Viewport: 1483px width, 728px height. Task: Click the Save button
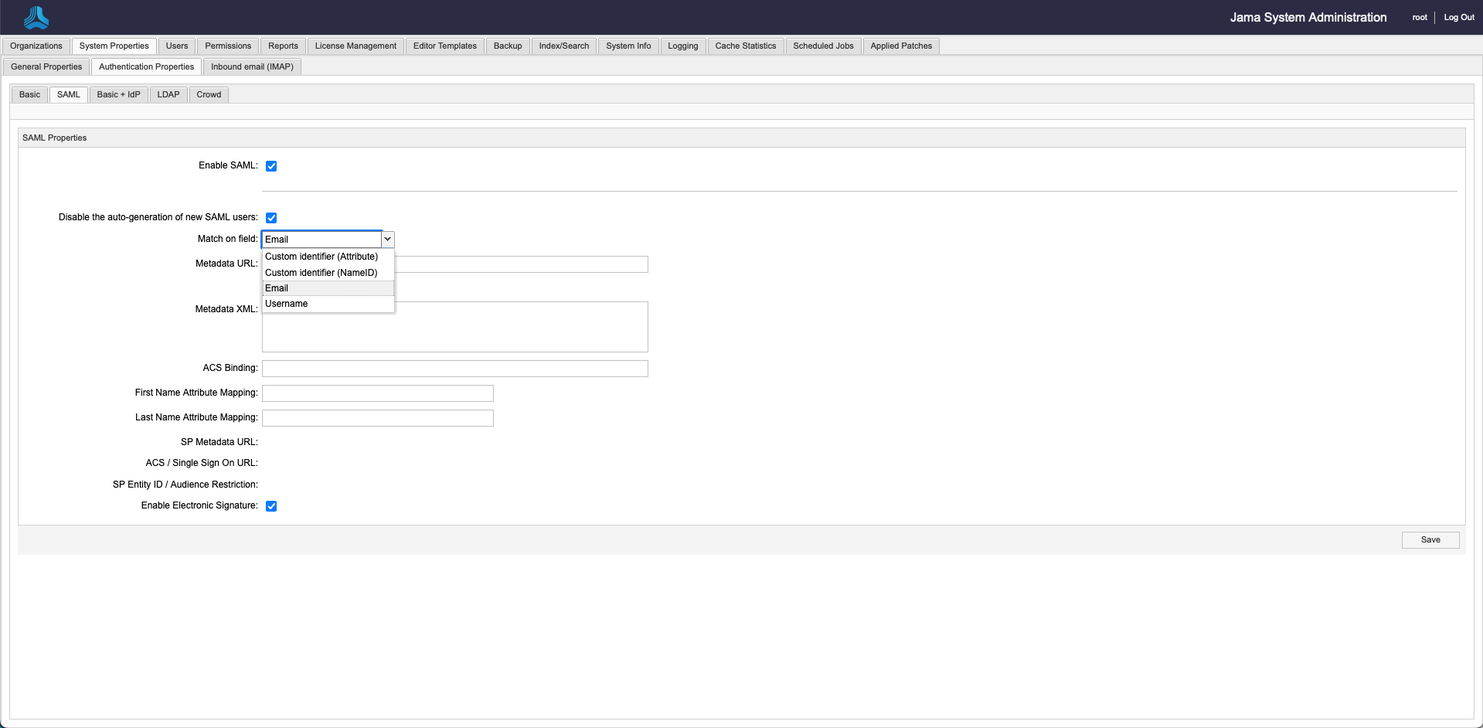tap(1430, 540)
